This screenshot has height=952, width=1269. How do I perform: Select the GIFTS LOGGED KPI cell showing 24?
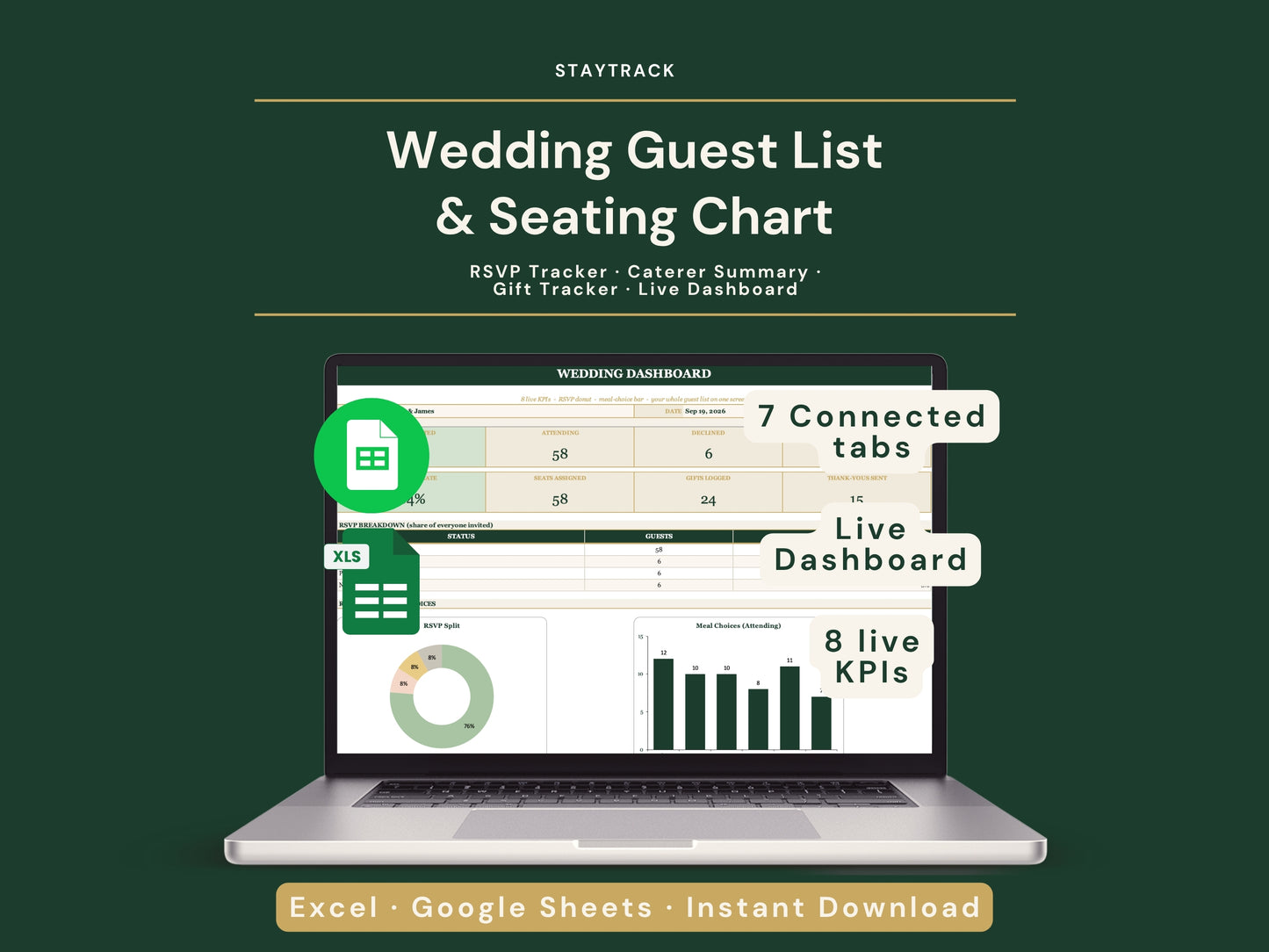708,492
